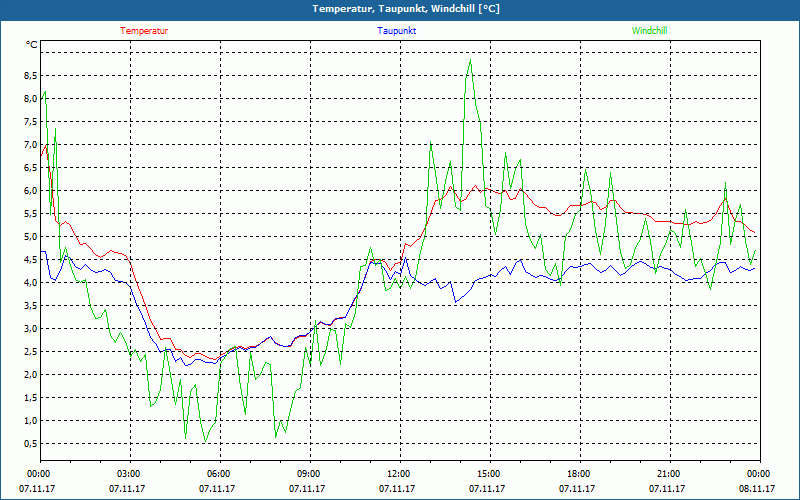
Task: Click the 0,5 y-axis value
Action: [x=31, y=443]
